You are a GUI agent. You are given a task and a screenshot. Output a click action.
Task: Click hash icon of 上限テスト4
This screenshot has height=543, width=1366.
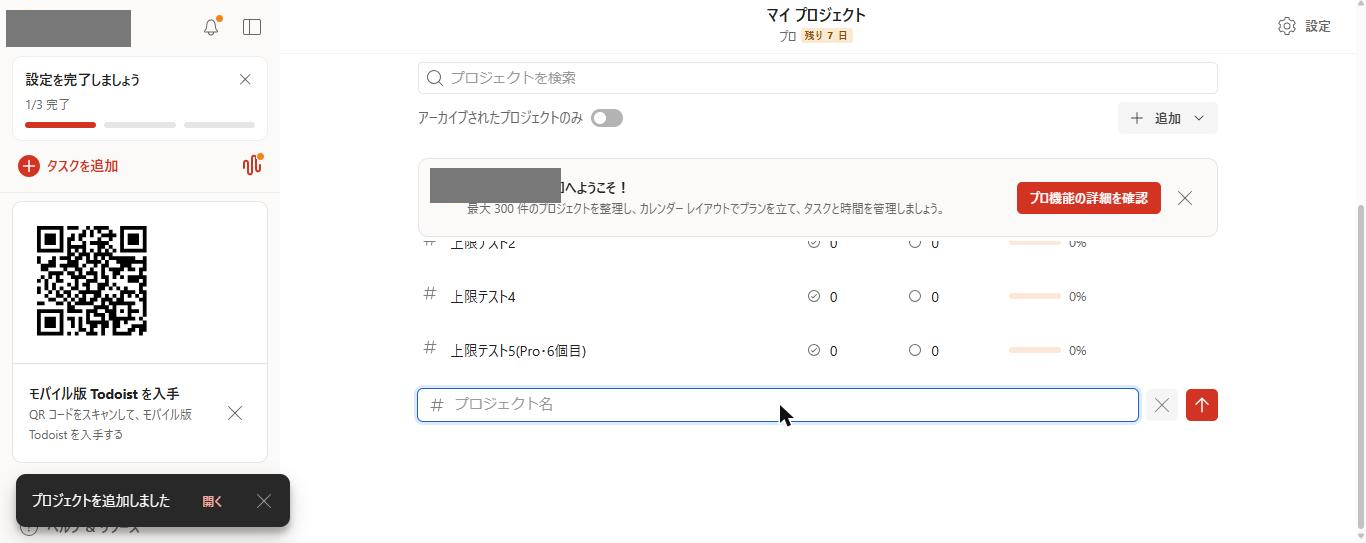430,294
